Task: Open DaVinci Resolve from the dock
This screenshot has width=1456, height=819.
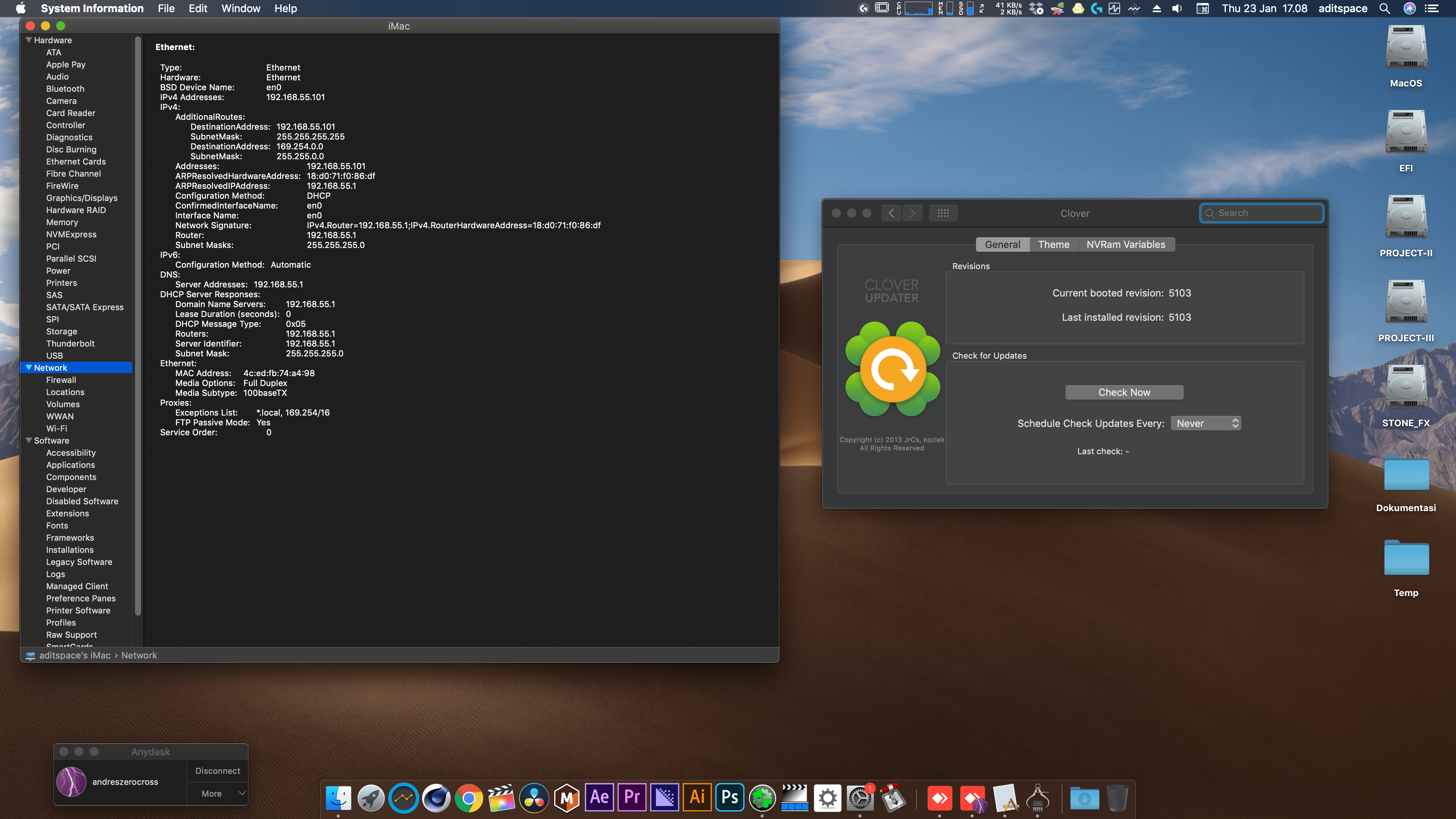Action: coord(534,798)
